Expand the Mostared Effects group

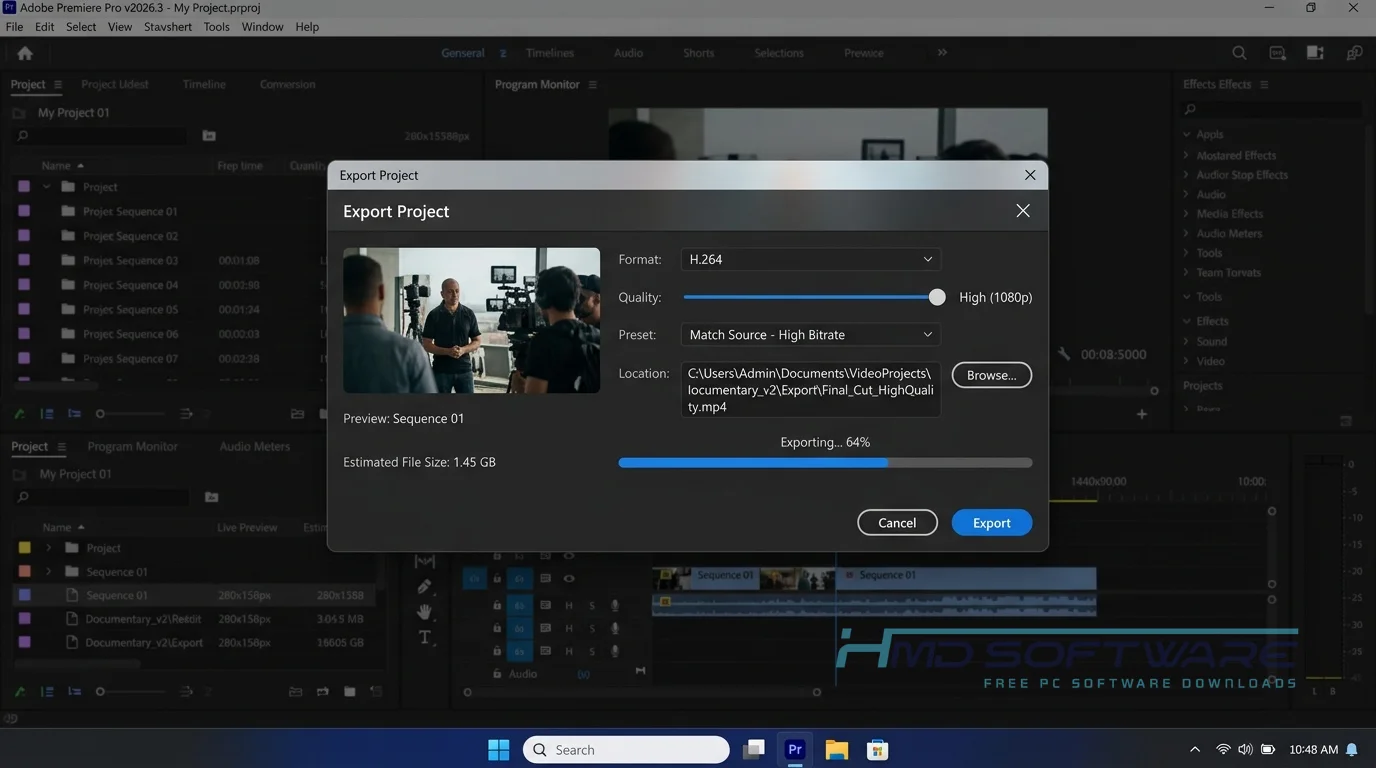pyautogui.click(x=1186, y=155)
